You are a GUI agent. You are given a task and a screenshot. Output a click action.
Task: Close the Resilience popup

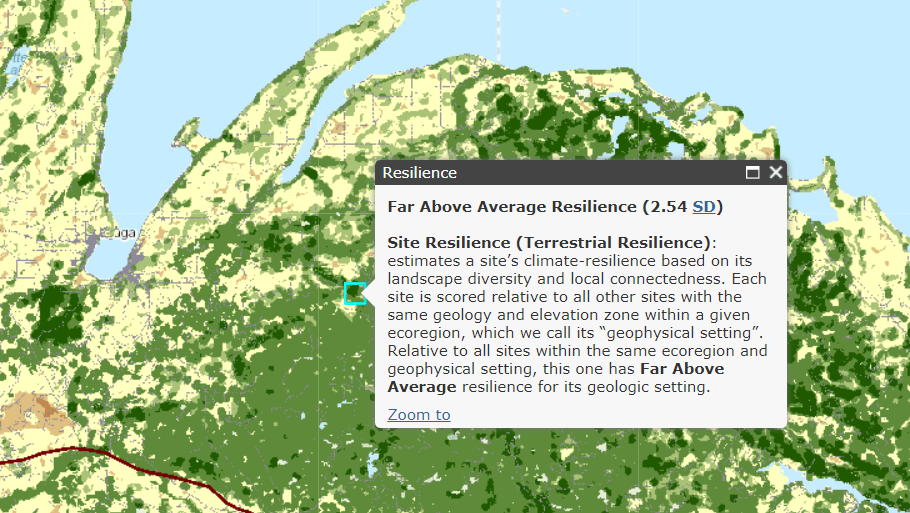[776, 173]
